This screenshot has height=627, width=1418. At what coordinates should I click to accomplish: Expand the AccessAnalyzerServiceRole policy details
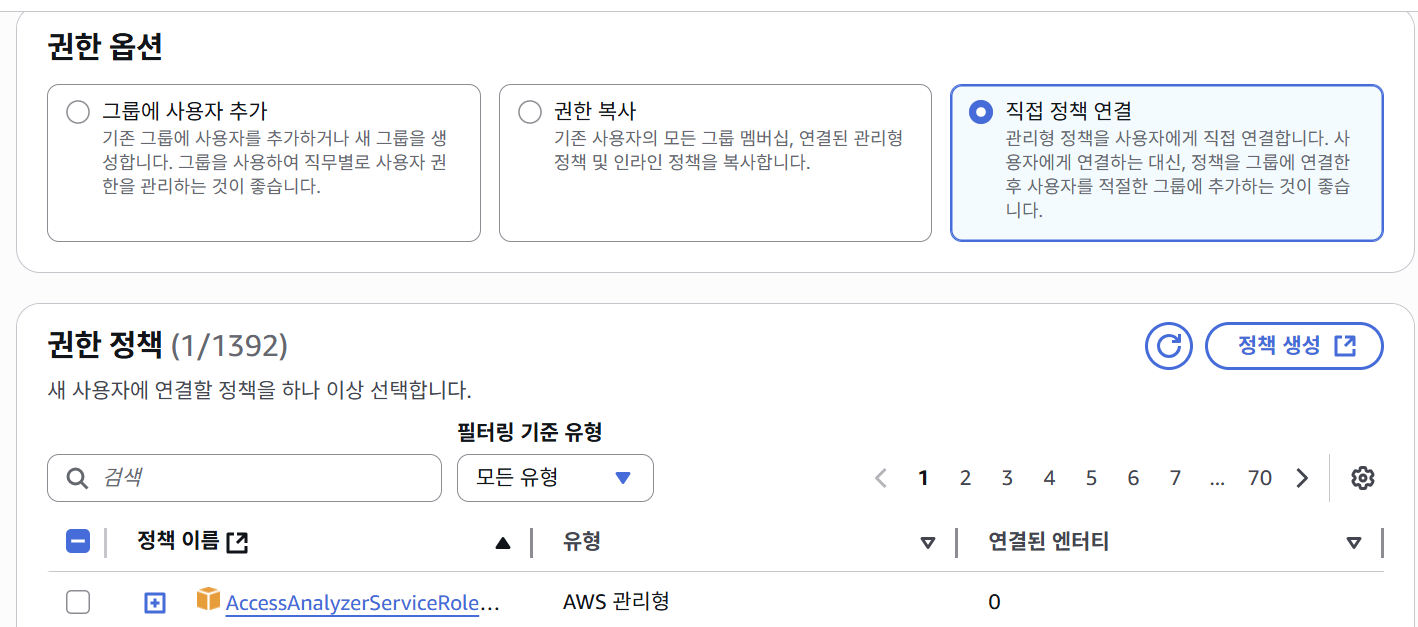(x=154, y=602)
